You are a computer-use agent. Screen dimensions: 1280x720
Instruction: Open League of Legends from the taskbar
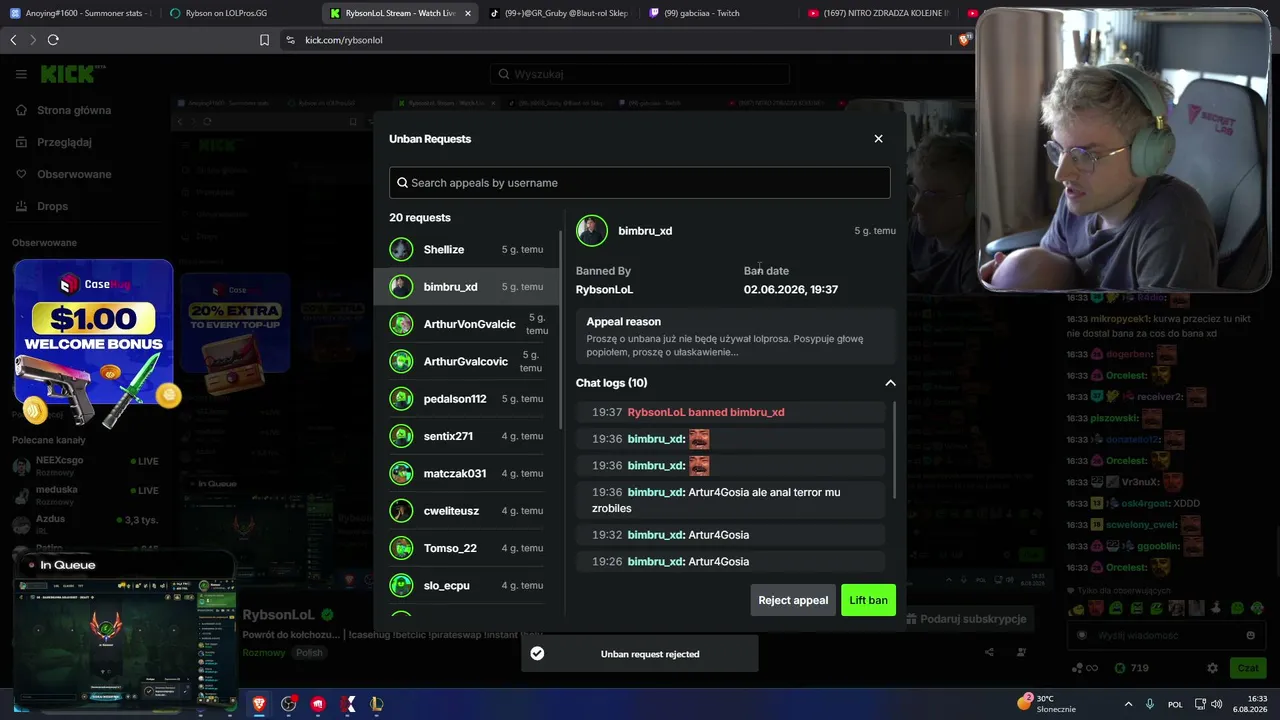376,704
